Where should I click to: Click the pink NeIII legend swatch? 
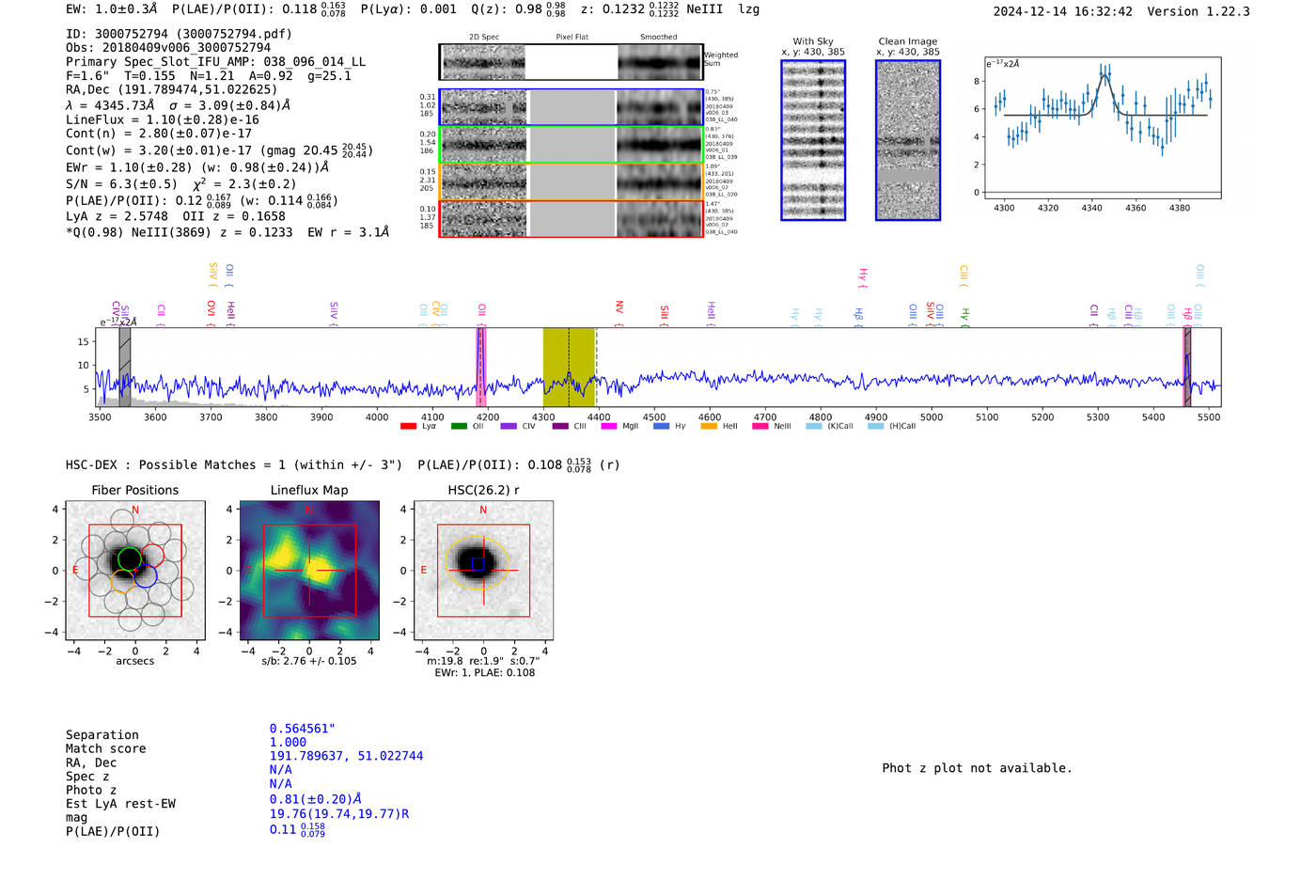click(760, 426)
